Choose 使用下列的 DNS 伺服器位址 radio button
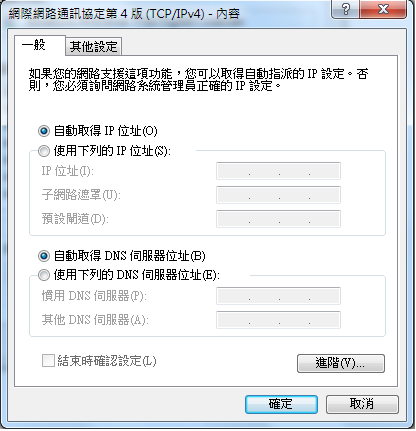Viewport: 416px width, 431px height. click(44, 275)
